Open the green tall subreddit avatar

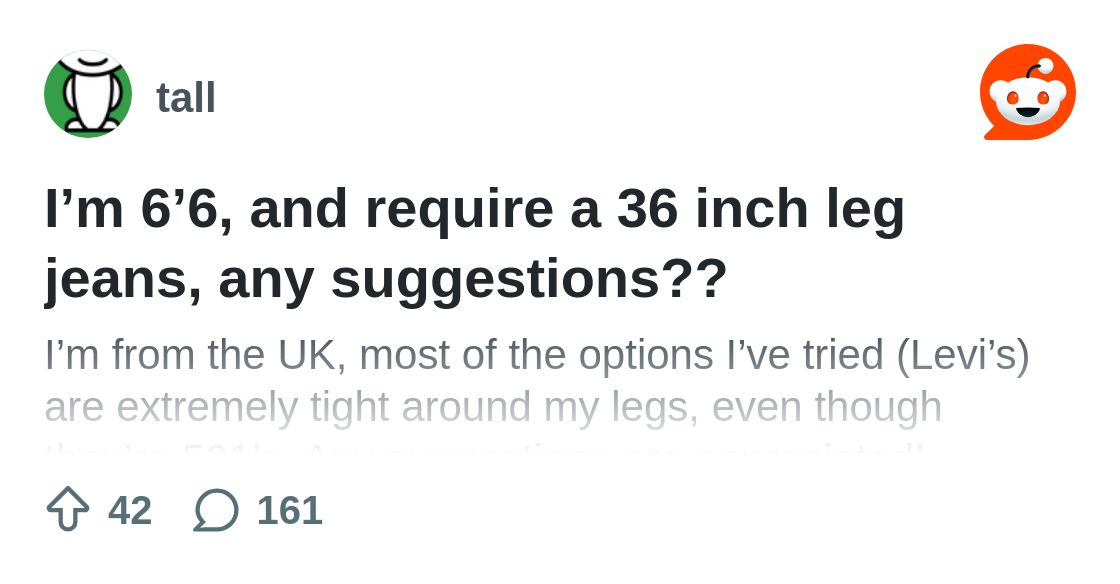pyautogui.click(x=88, y=94)
